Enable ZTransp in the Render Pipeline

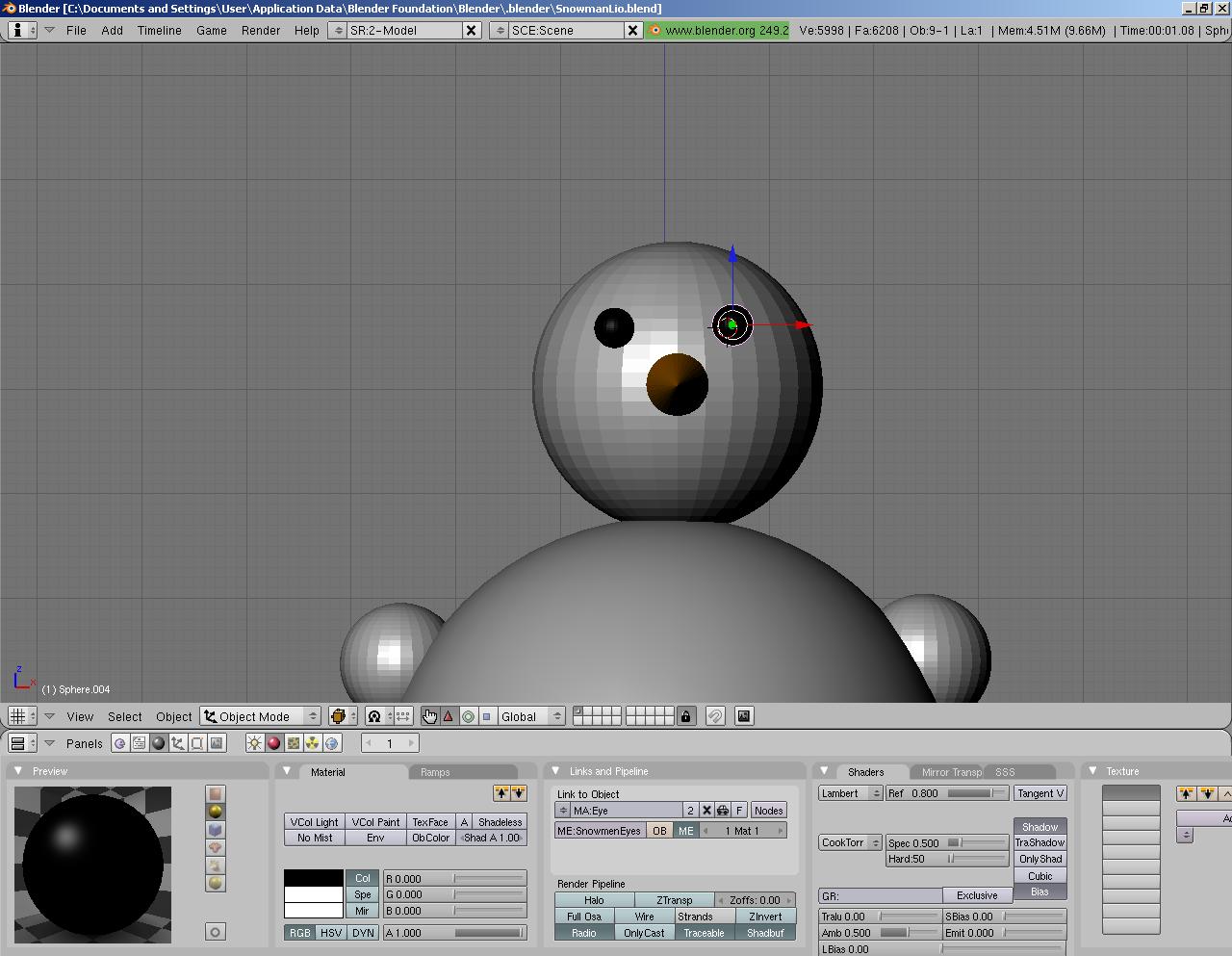click(674, 899)
